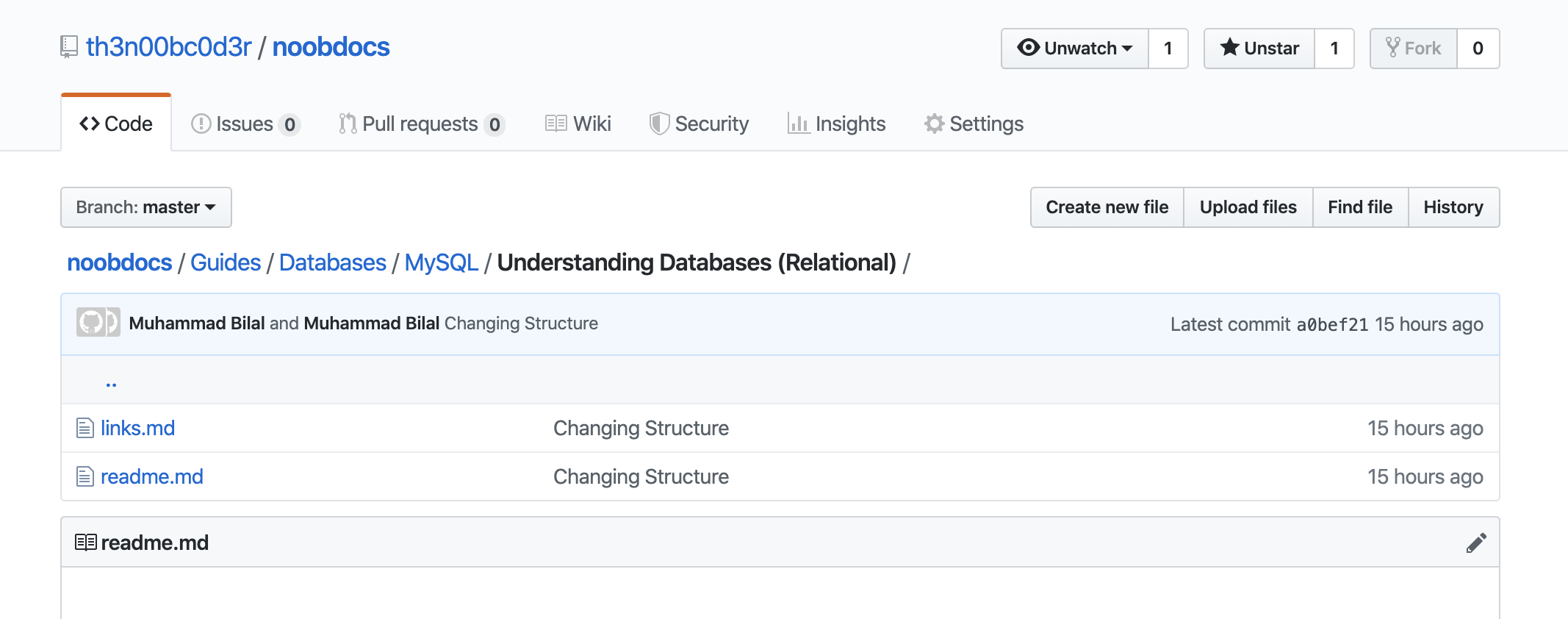The height and width of the screenshot is (619, 1568).
Task: Open the History button
Action: click(x=1453, y=207)
